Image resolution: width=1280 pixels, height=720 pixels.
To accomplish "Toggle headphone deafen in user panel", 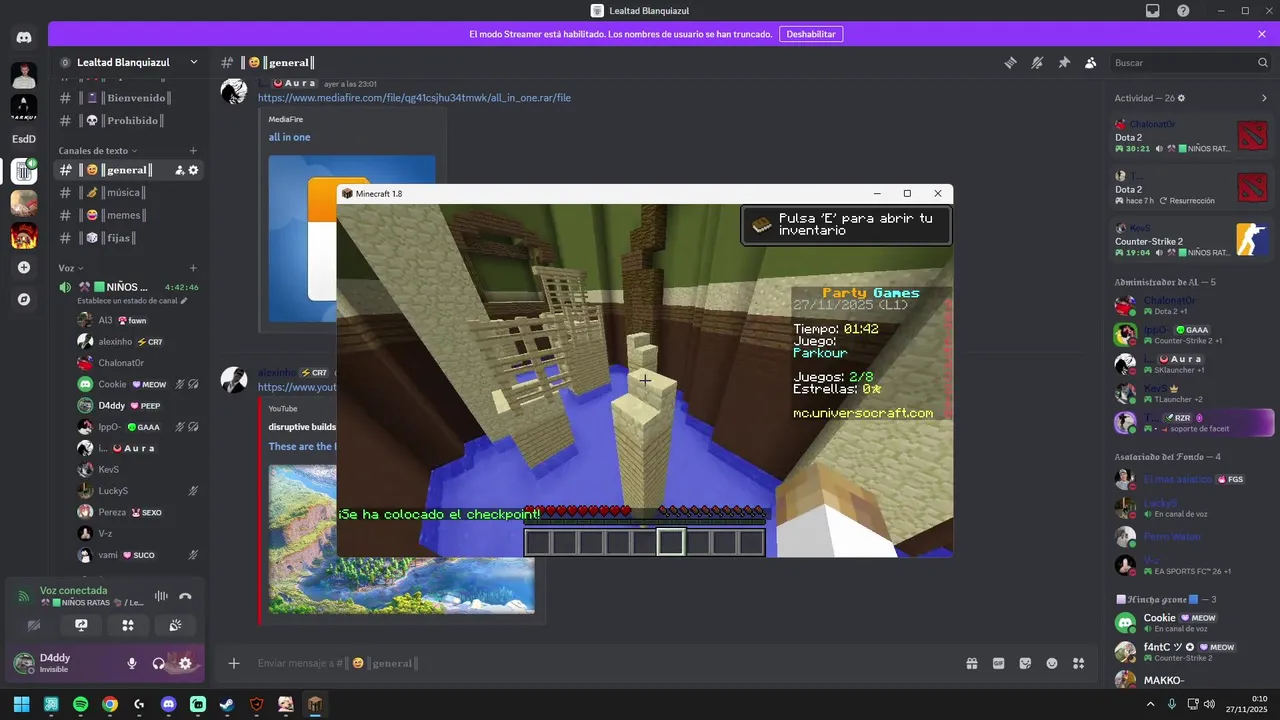I will (x=158, y=663).
